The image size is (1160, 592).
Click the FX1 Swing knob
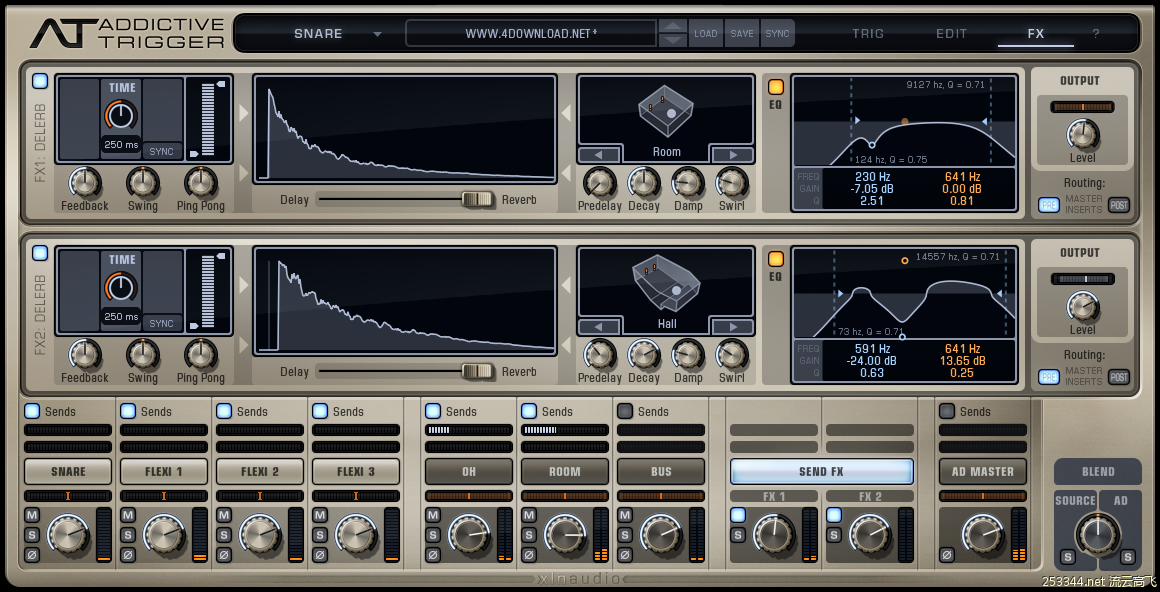coord(143,182)
